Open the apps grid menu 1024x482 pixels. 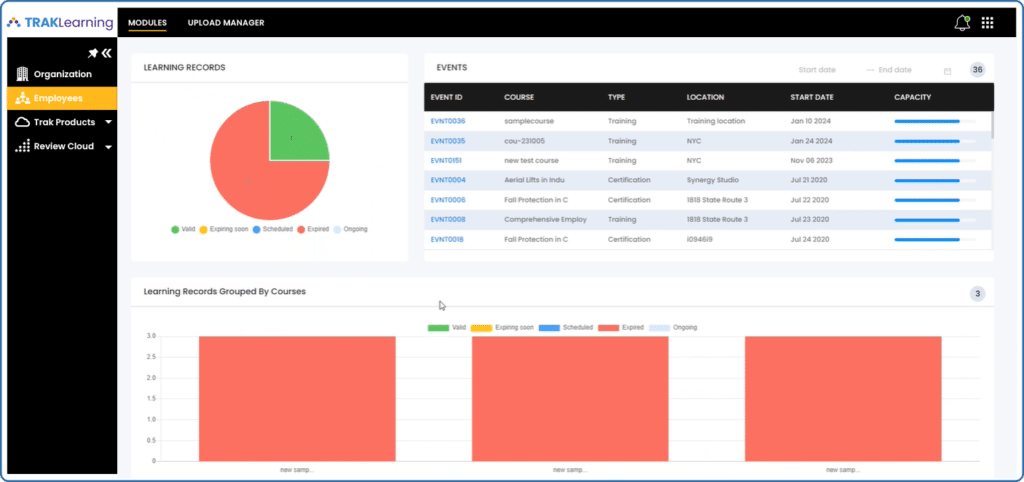[x=987, y=23]
